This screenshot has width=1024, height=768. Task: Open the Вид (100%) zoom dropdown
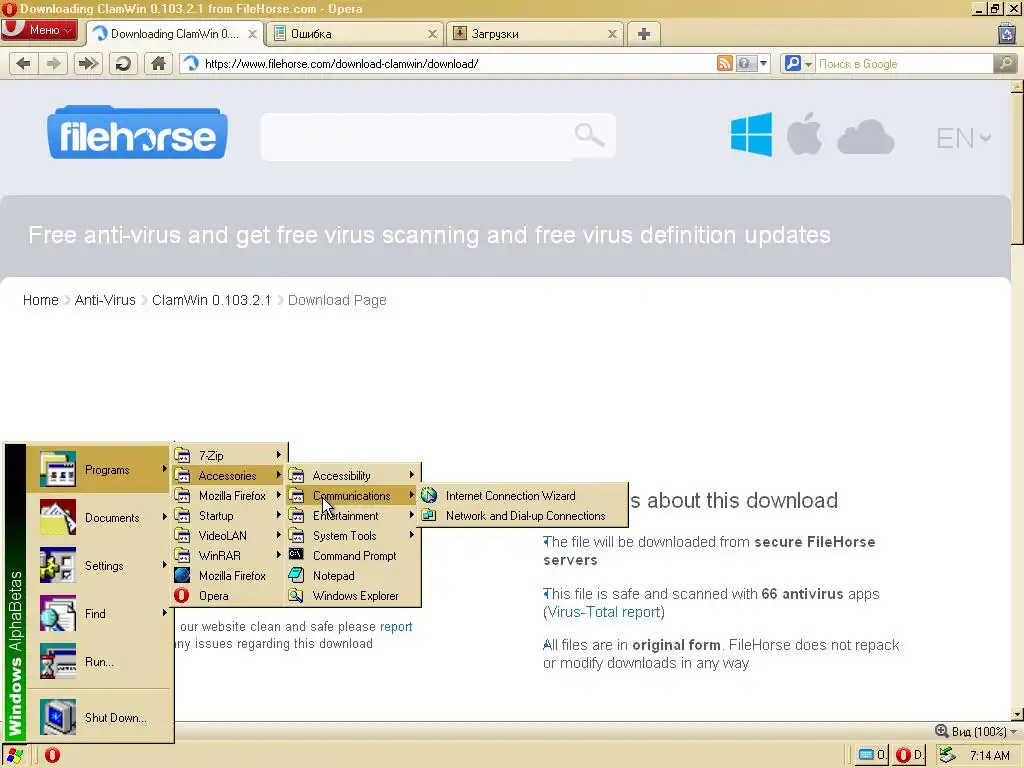click(976, 731)
